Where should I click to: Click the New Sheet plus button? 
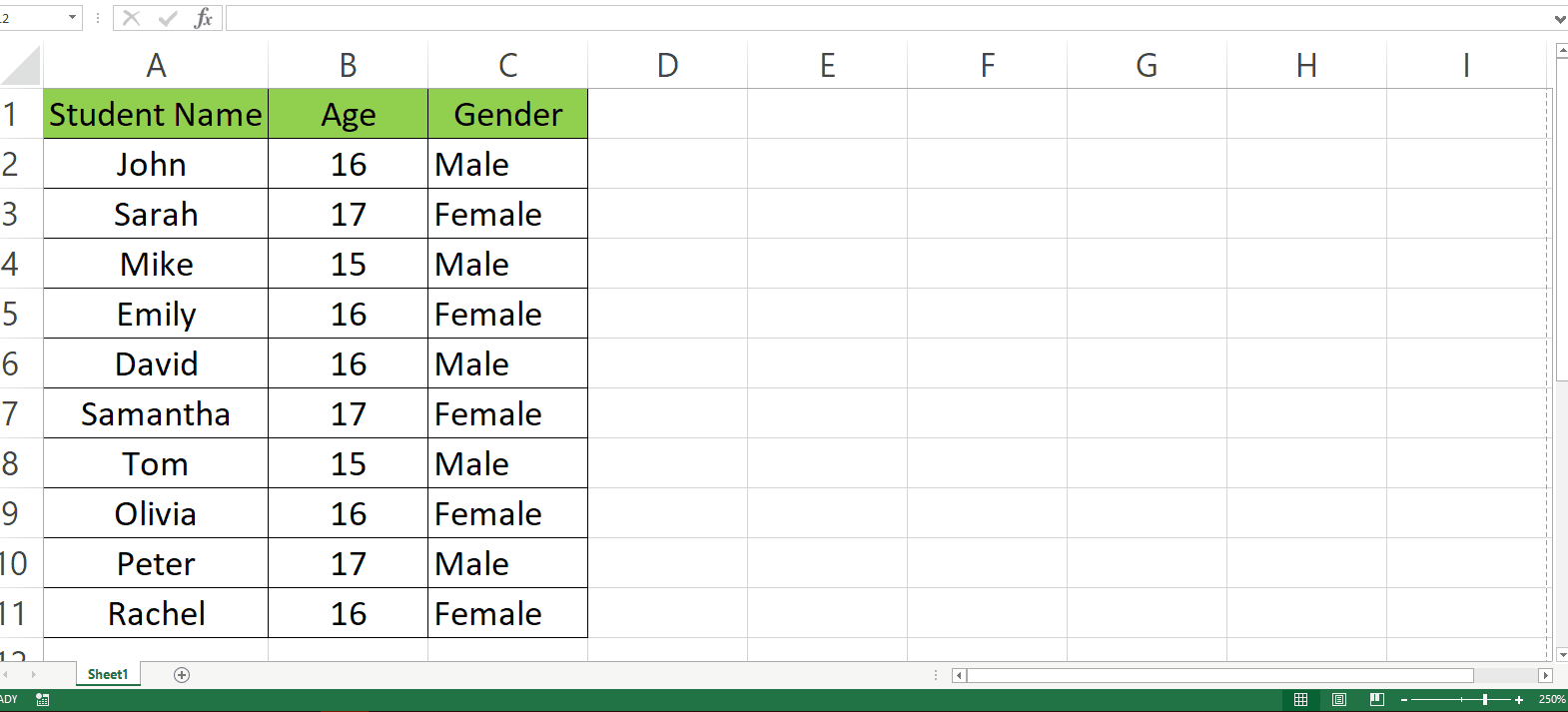[181, 675]
